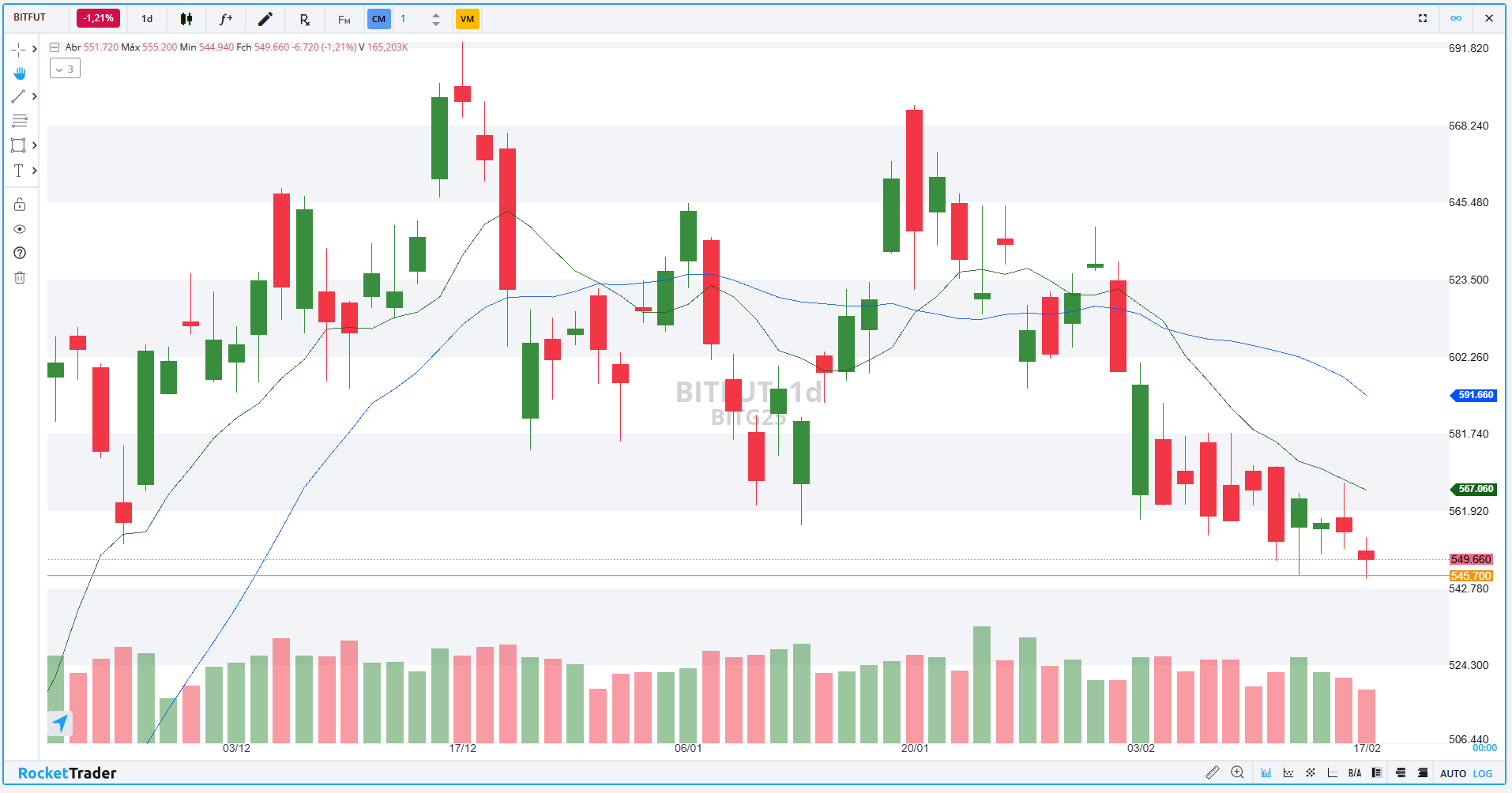
Task: Toggle drawings visibility with eye icon
Action: click(20, 229)
